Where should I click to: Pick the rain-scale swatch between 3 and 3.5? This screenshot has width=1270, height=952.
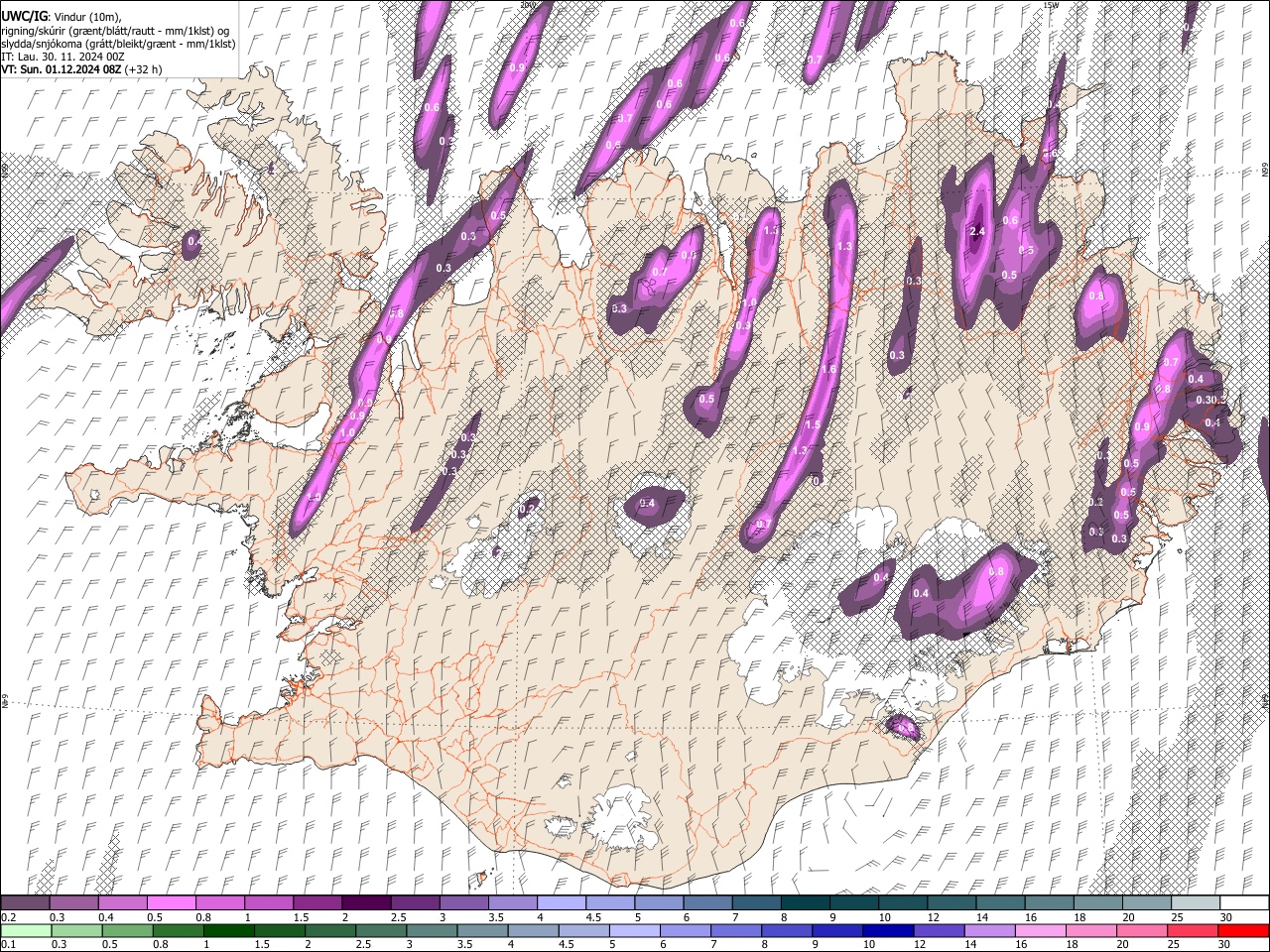pyautogui.click(x=431, y=930)
